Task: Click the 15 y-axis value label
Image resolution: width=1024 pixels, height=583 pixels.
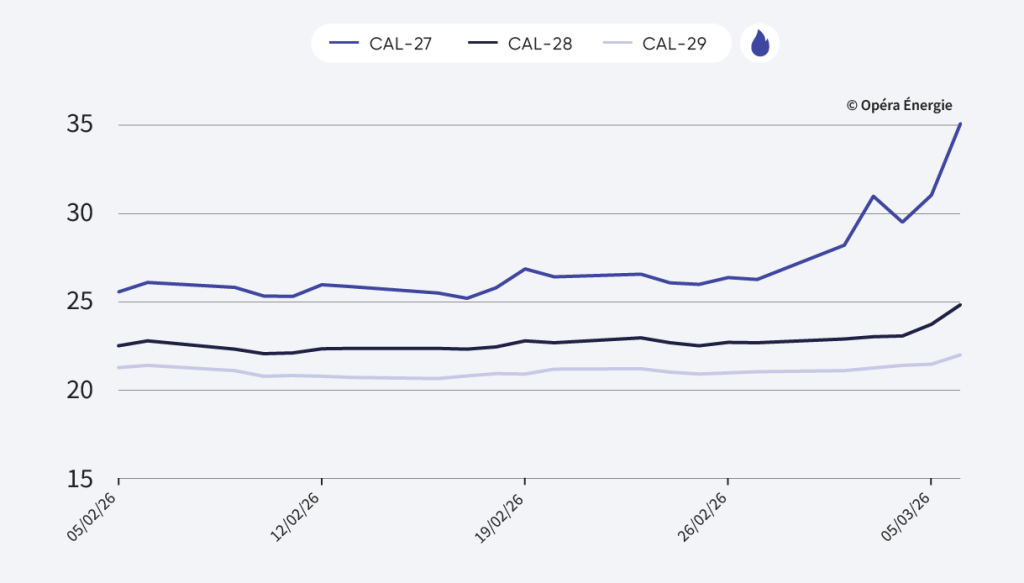Action: pos(80,478)
